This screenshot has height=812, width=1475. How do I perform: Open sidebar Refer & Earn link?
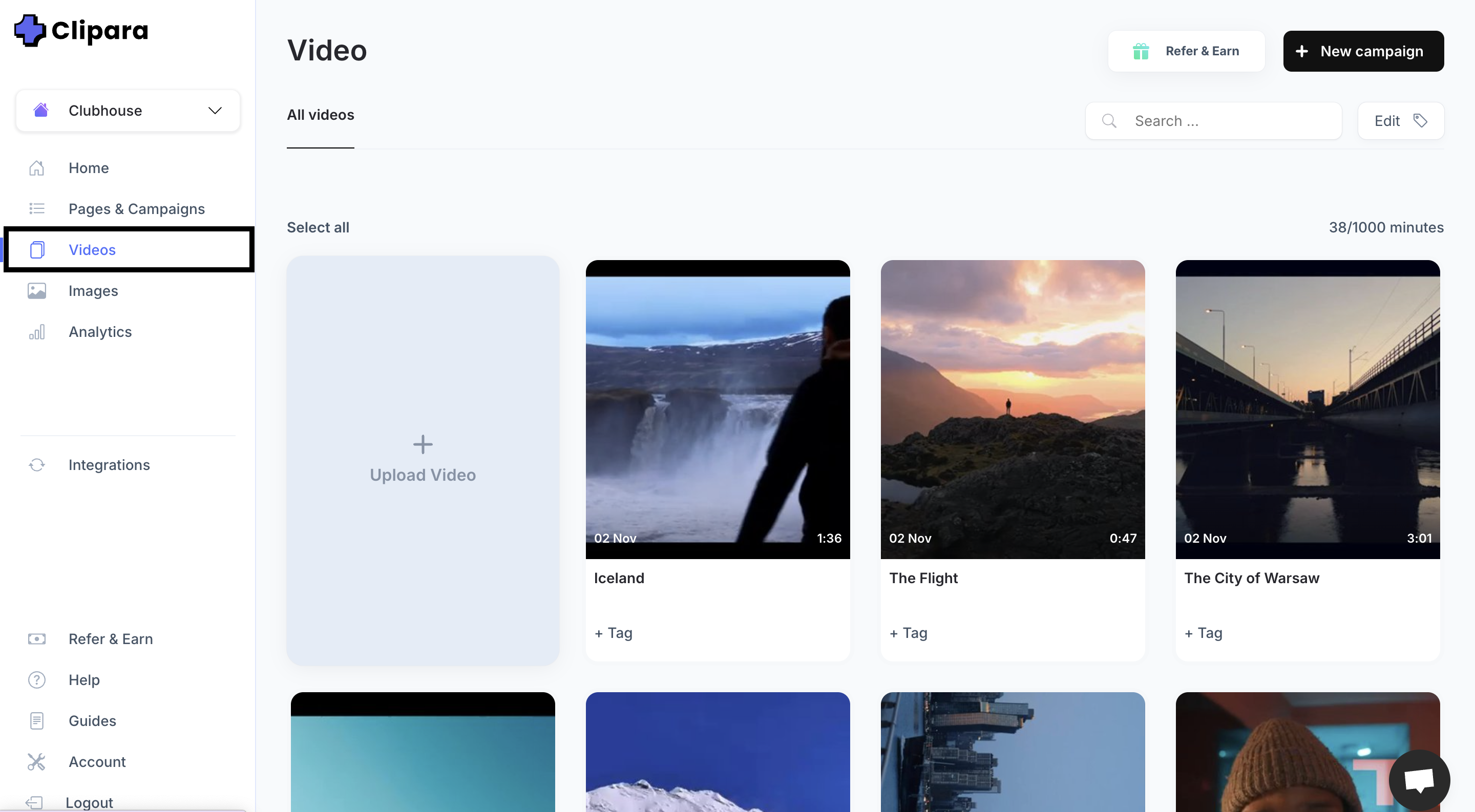(111, 638)
